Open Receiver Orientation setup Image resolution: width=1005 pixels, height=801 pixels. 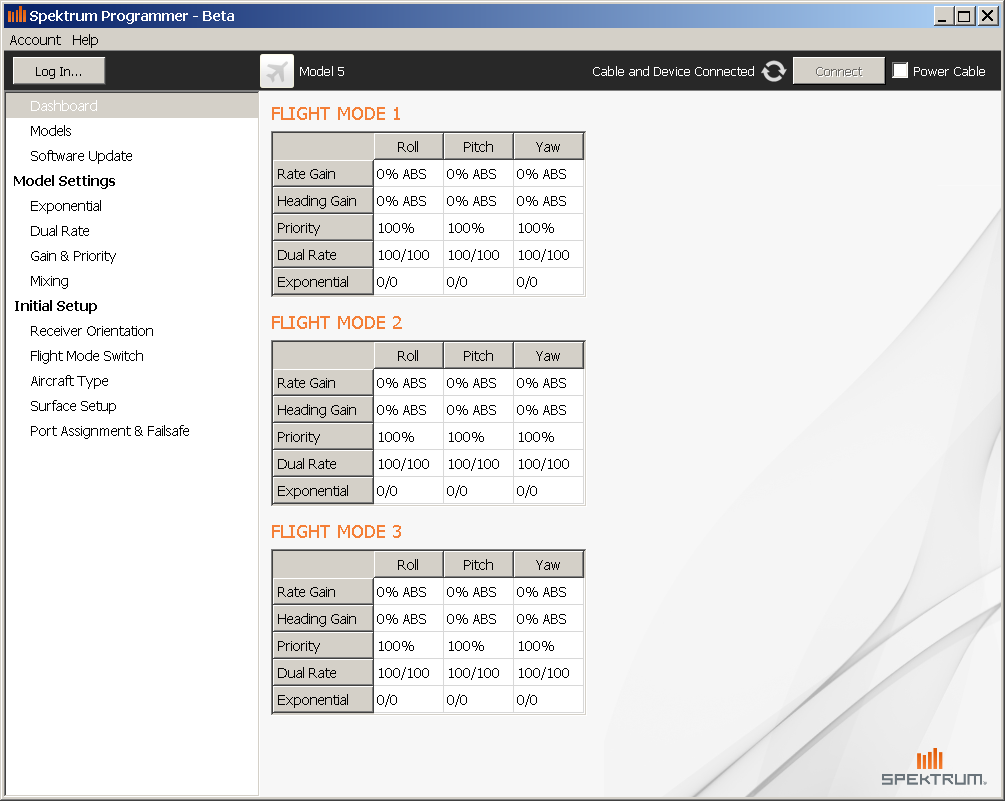click(x=92, y=331)
